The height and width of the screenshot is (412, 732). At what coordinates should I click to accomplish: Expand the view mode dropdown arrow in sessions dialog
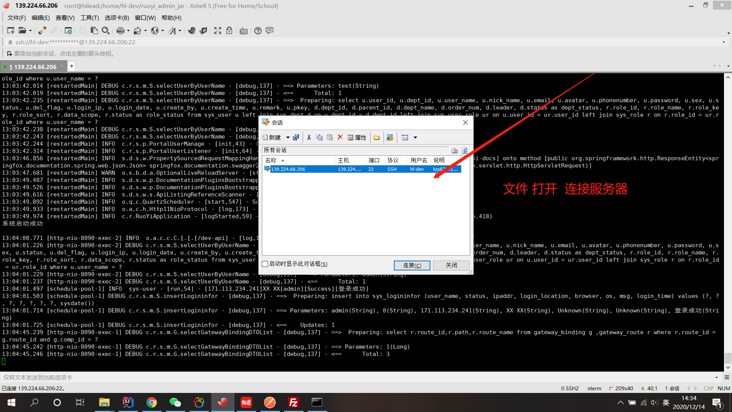point(415,138)
